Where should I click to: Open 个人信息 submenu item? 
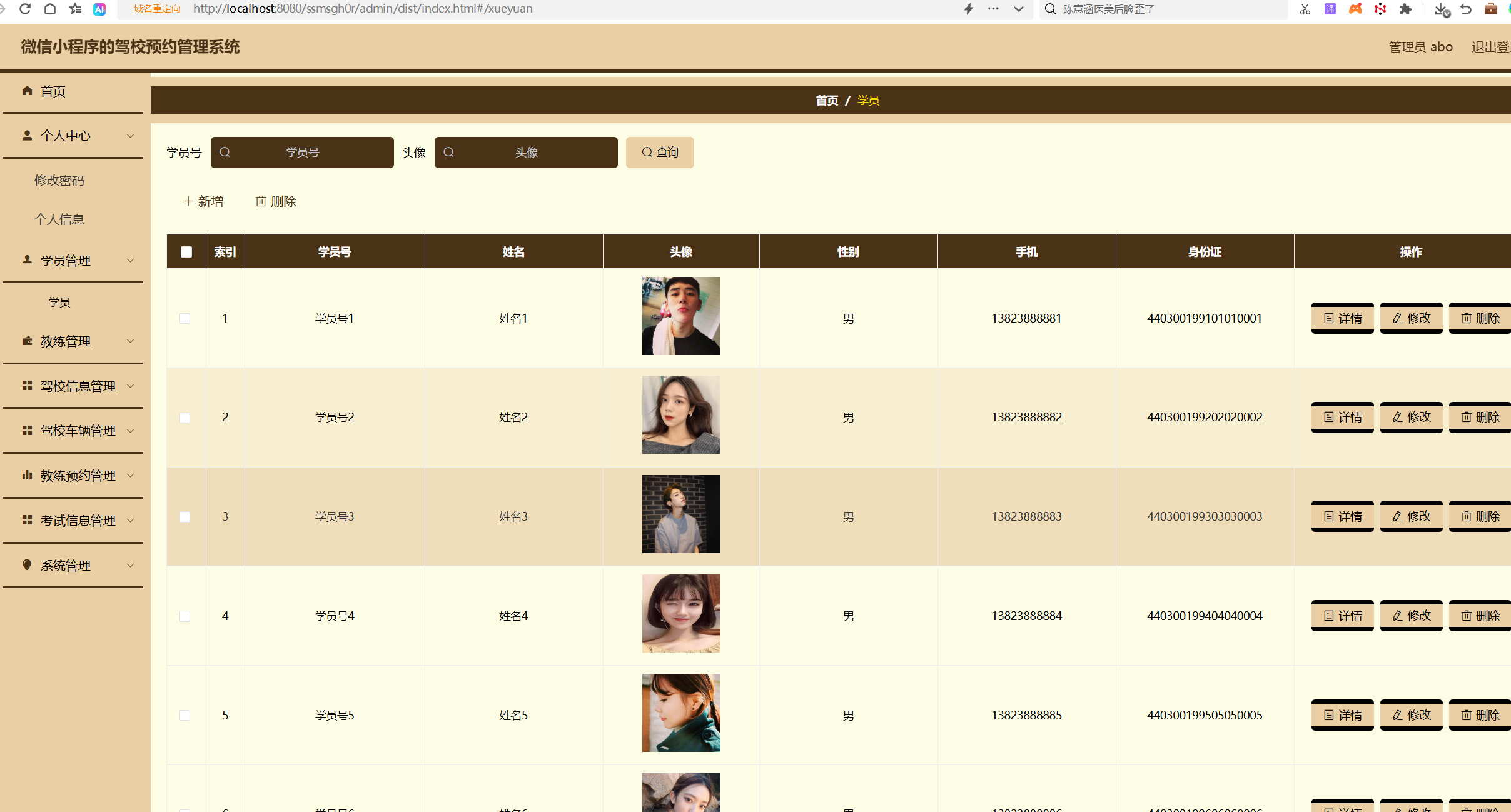(x=59, y=219)
